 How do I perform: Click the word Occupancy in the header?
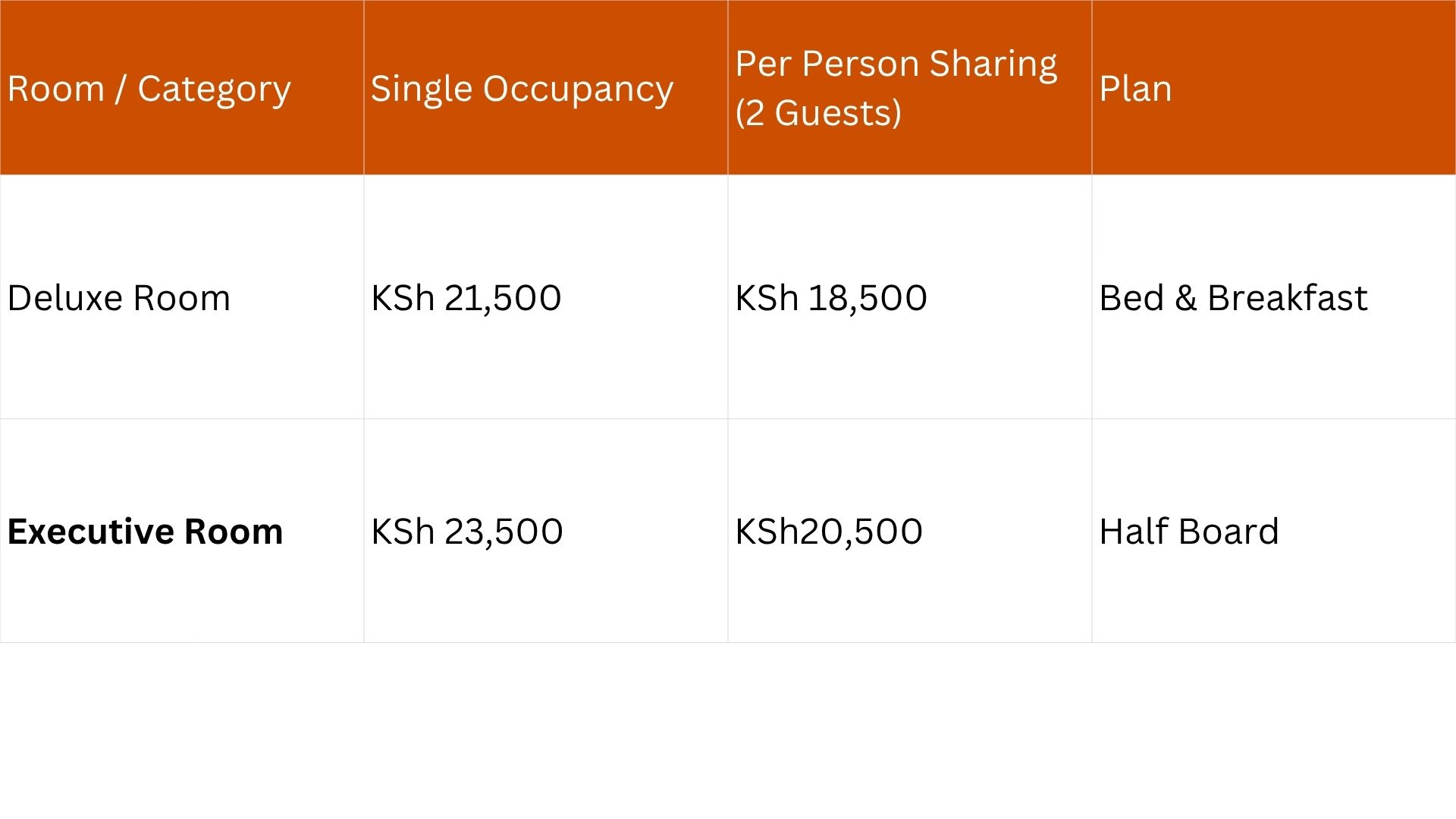[578, 89]
